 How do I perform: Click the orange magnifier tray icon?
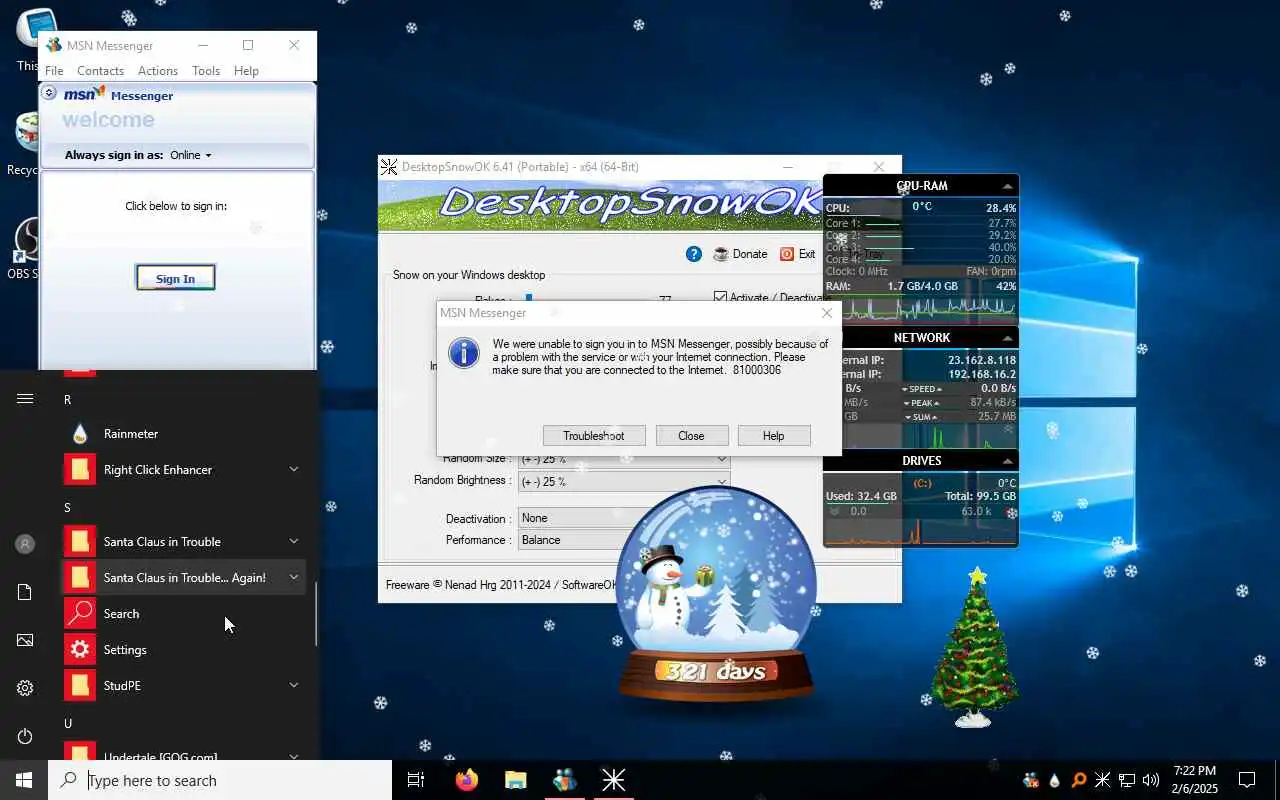coord(1079,780)
